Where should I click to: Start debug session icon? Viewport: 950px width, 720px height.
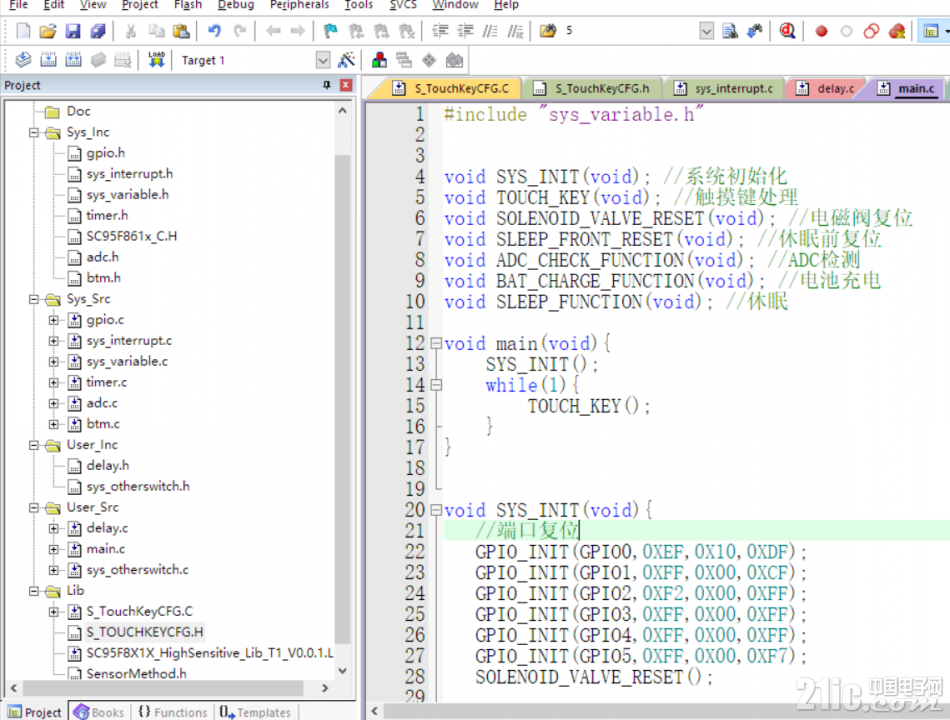pyautogui.click(x=787, y=31)
